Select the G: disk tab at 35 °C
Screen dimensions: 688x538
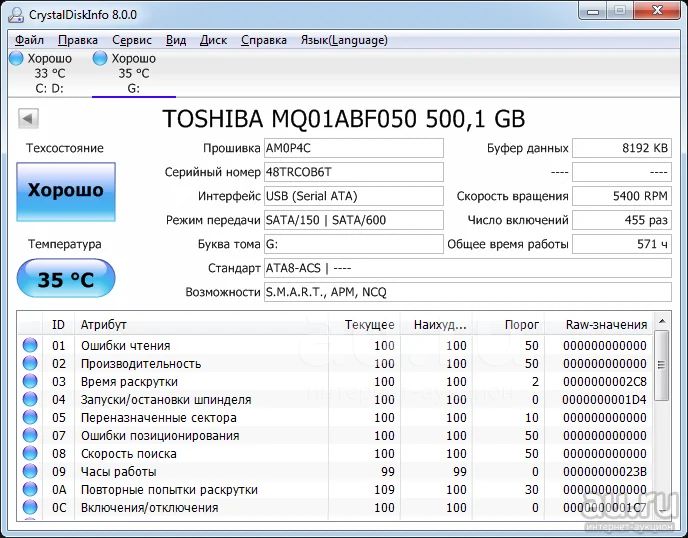coord(134,73)
